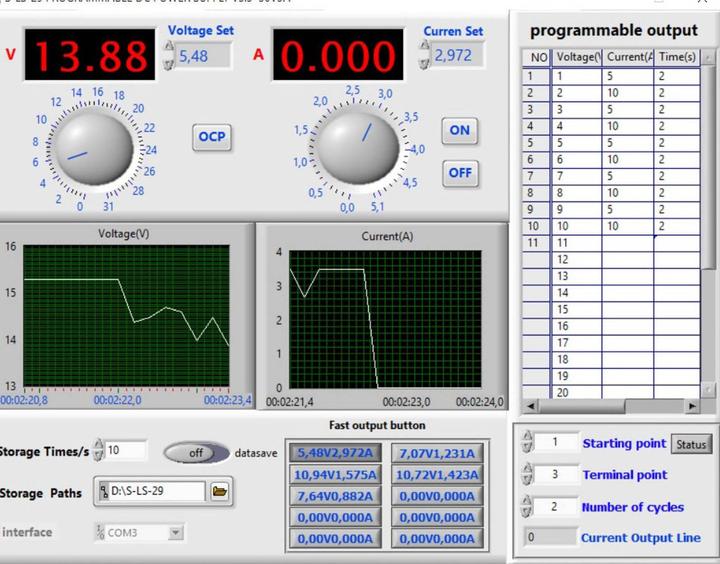Turn output OFF
This screenshot has width=720, height=564.
[460, 173]
